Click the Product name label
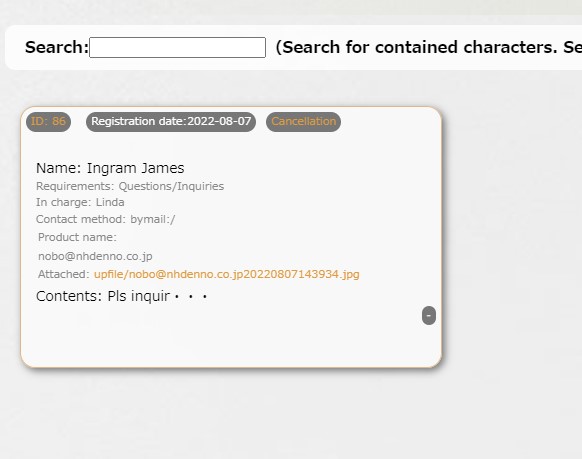This screenshot has width=582, height=459. [x=77, y=237]
